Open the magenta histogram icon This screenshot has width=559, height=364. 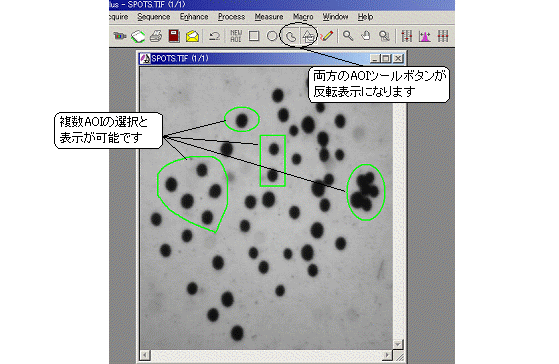[x=425, y=36]
